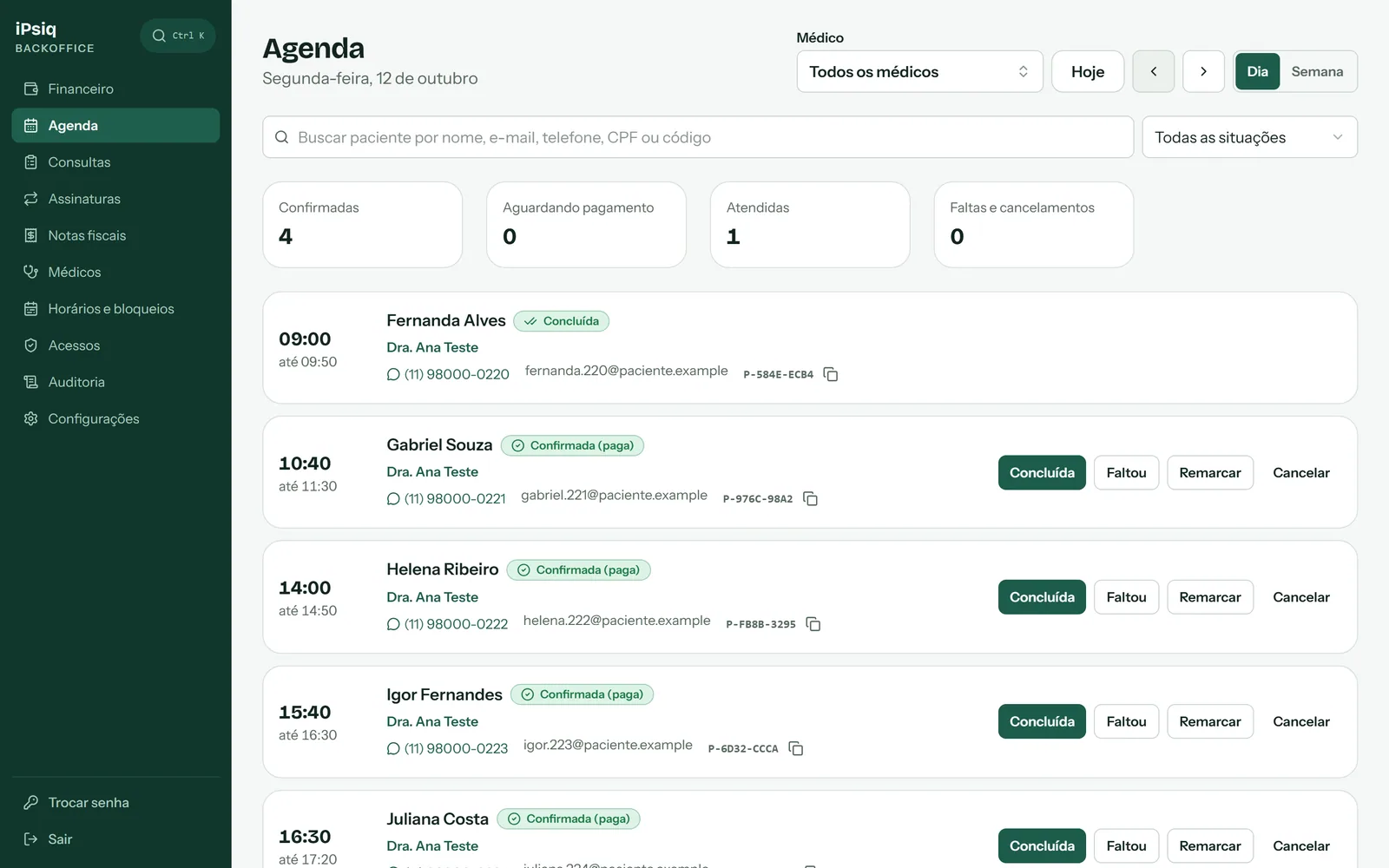The image size is (1389, 868).
Task: Remarcar Igor Fernandes appointment
Action: point(1210,721)
